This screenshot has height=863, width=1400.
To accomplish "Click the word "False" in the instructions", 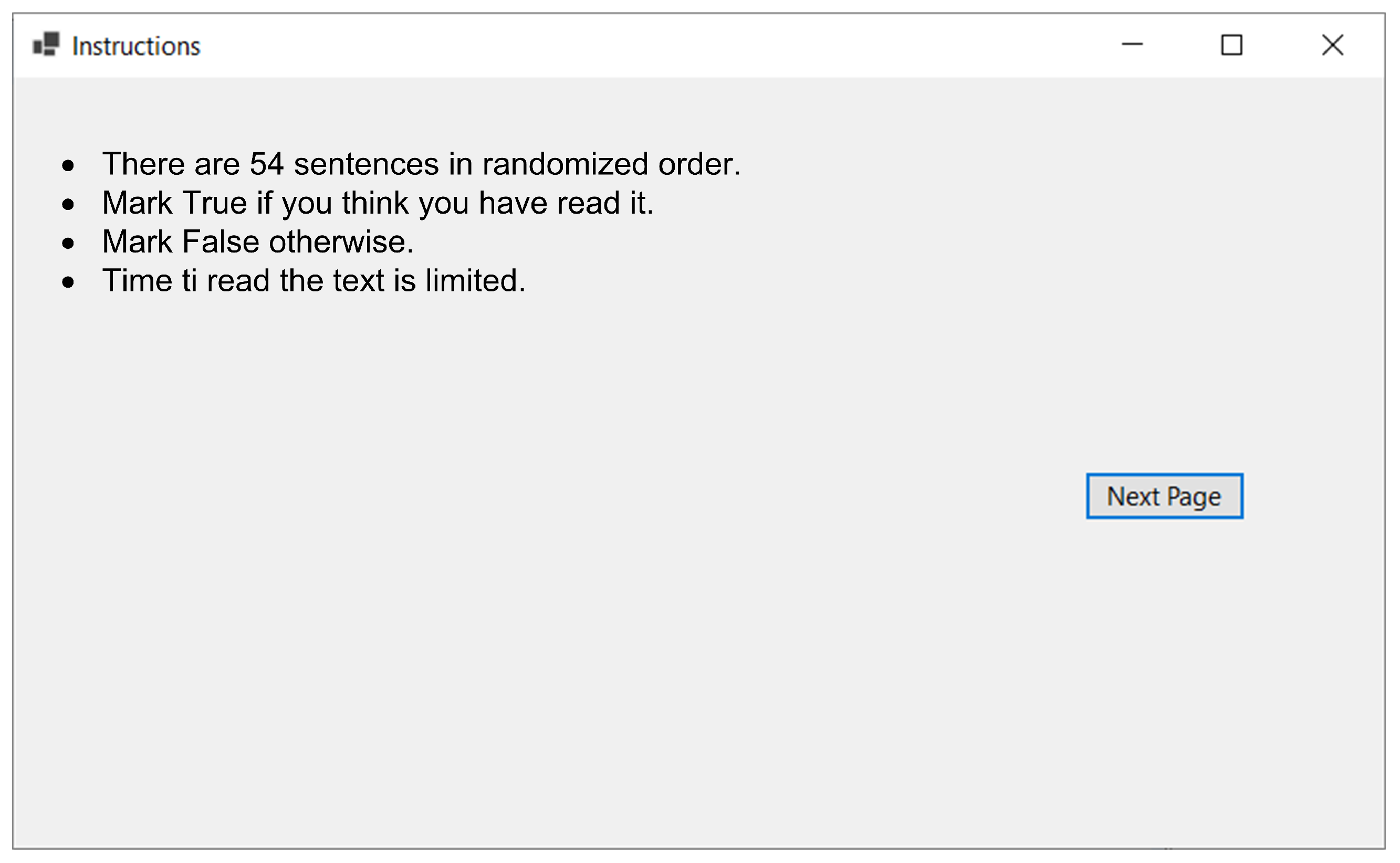I will (x=221, y=241).
